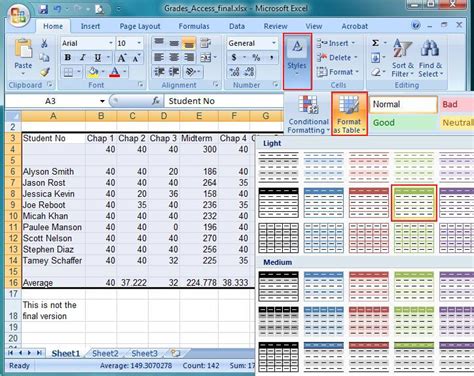474x376 pixels.
Task: Switch to the Data tab
Action: (237, 26)
